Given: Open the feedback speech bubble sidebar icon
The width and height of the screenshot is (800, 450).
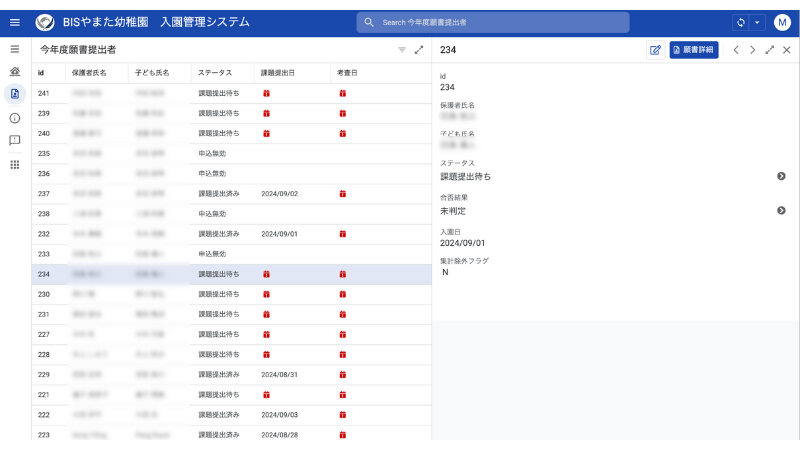Looking at the screenshot, I should click(x=15, y=140).
